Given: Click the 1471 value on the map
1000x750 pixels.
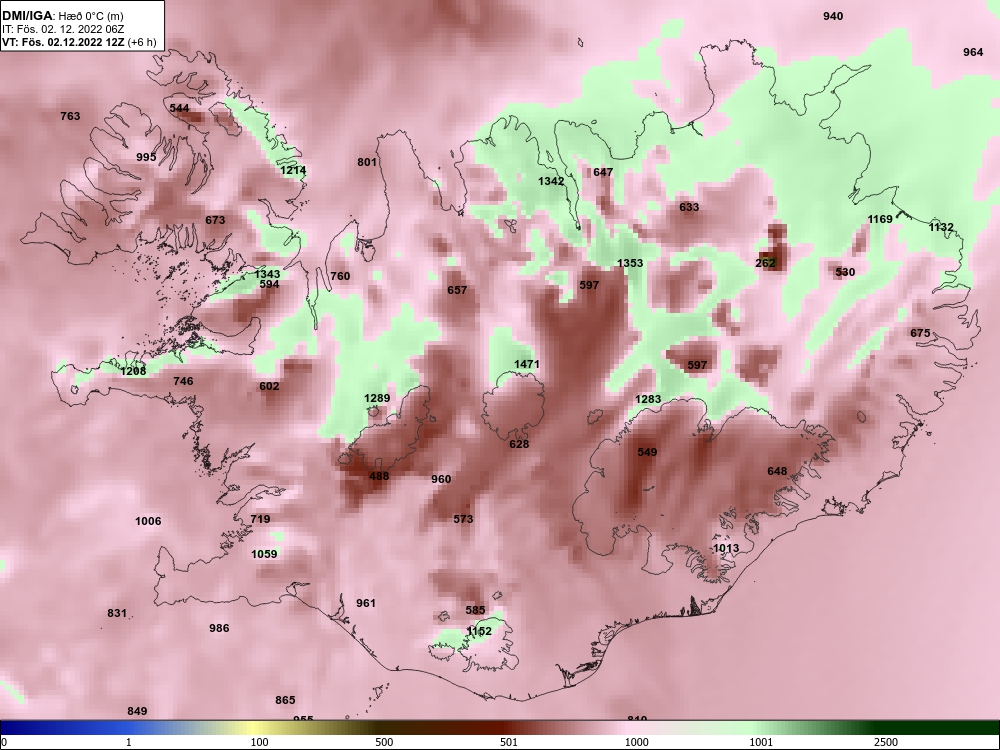Looking at the screenshot, I should click(527, 364).
